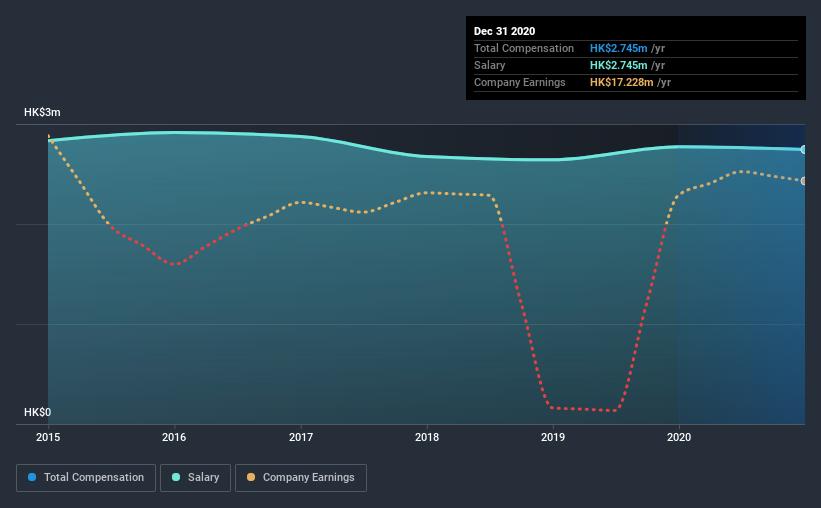Toggle the Salary legend button
Screen dimensions: 821x508
click(195, 478)
